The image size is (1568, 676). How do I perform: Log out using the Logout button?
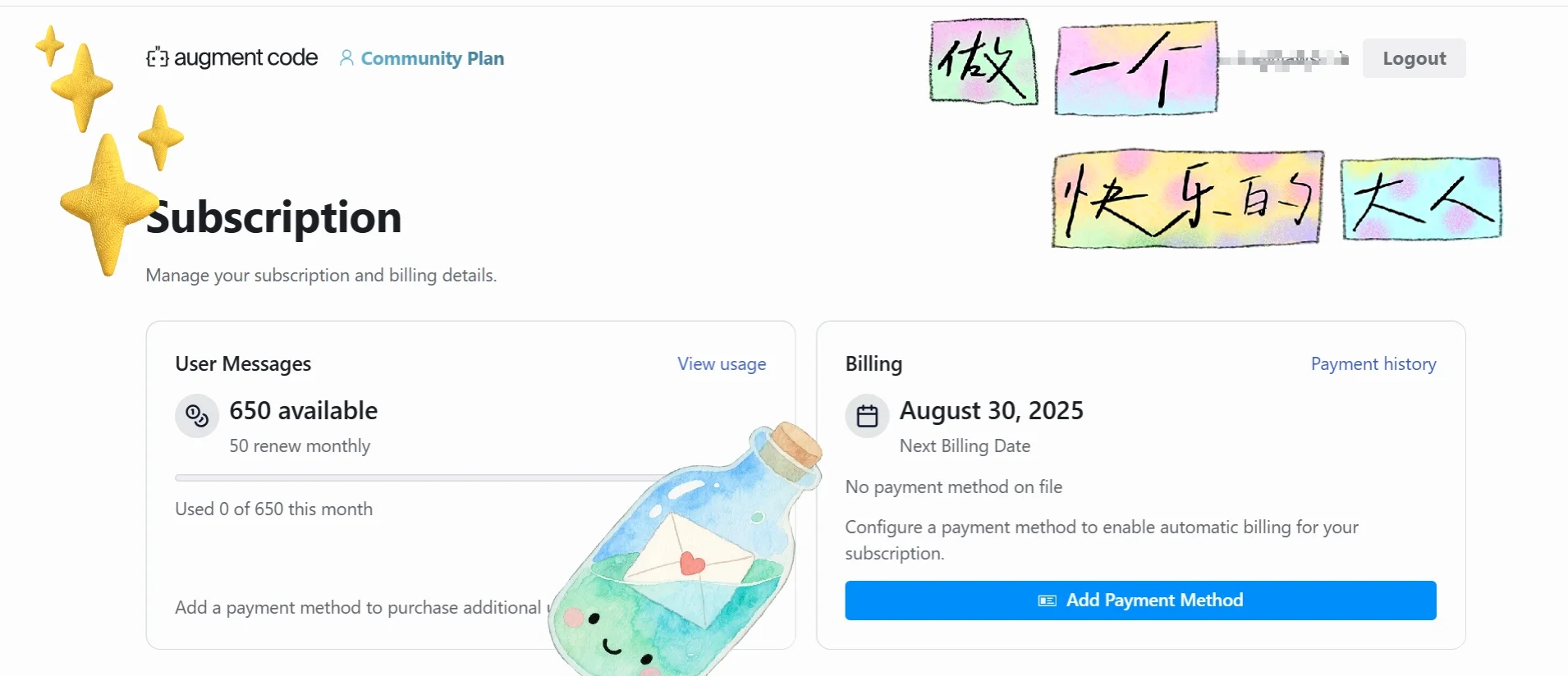(1414, 58)
